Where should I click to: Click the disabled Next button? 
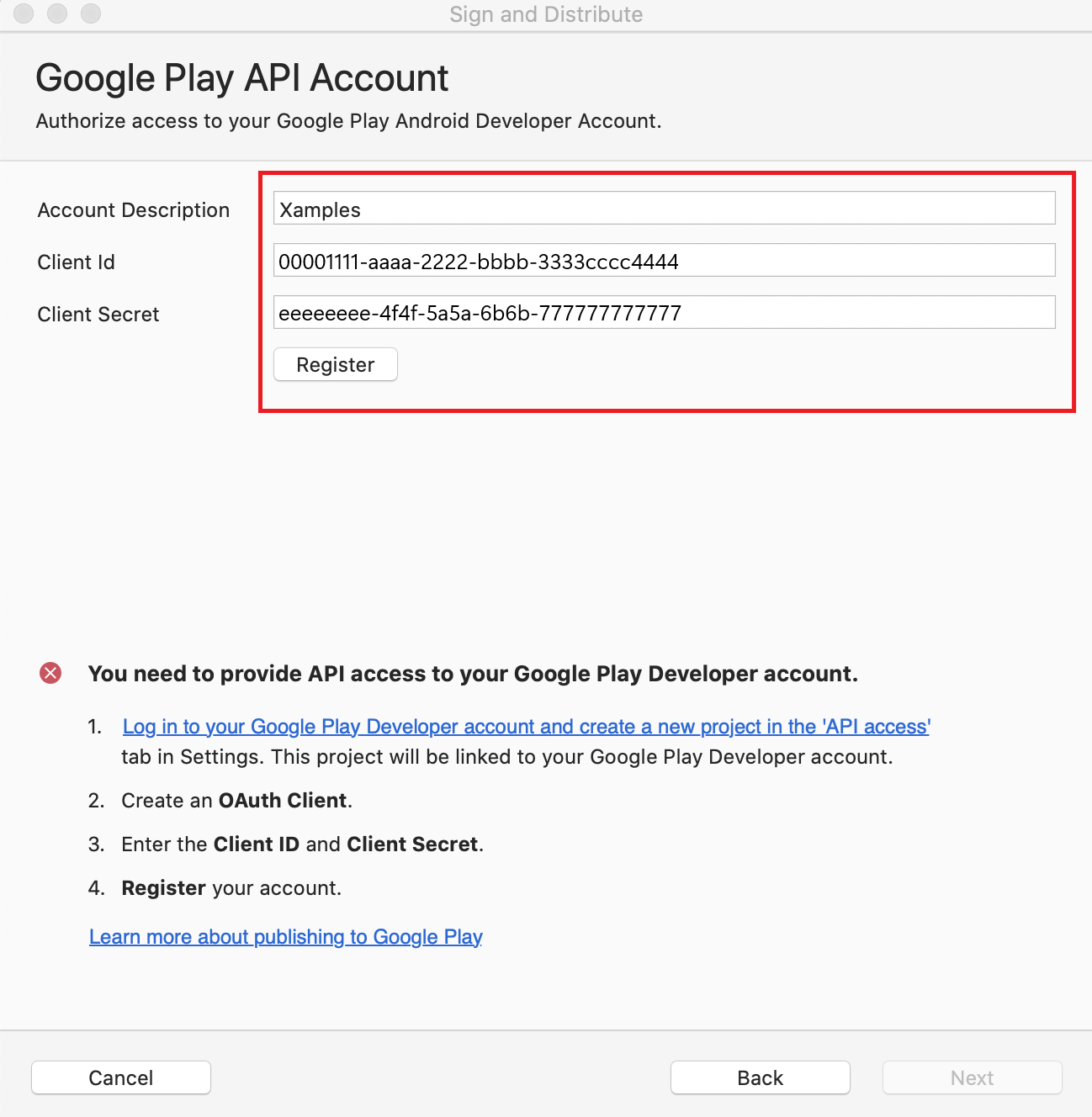972,1077
